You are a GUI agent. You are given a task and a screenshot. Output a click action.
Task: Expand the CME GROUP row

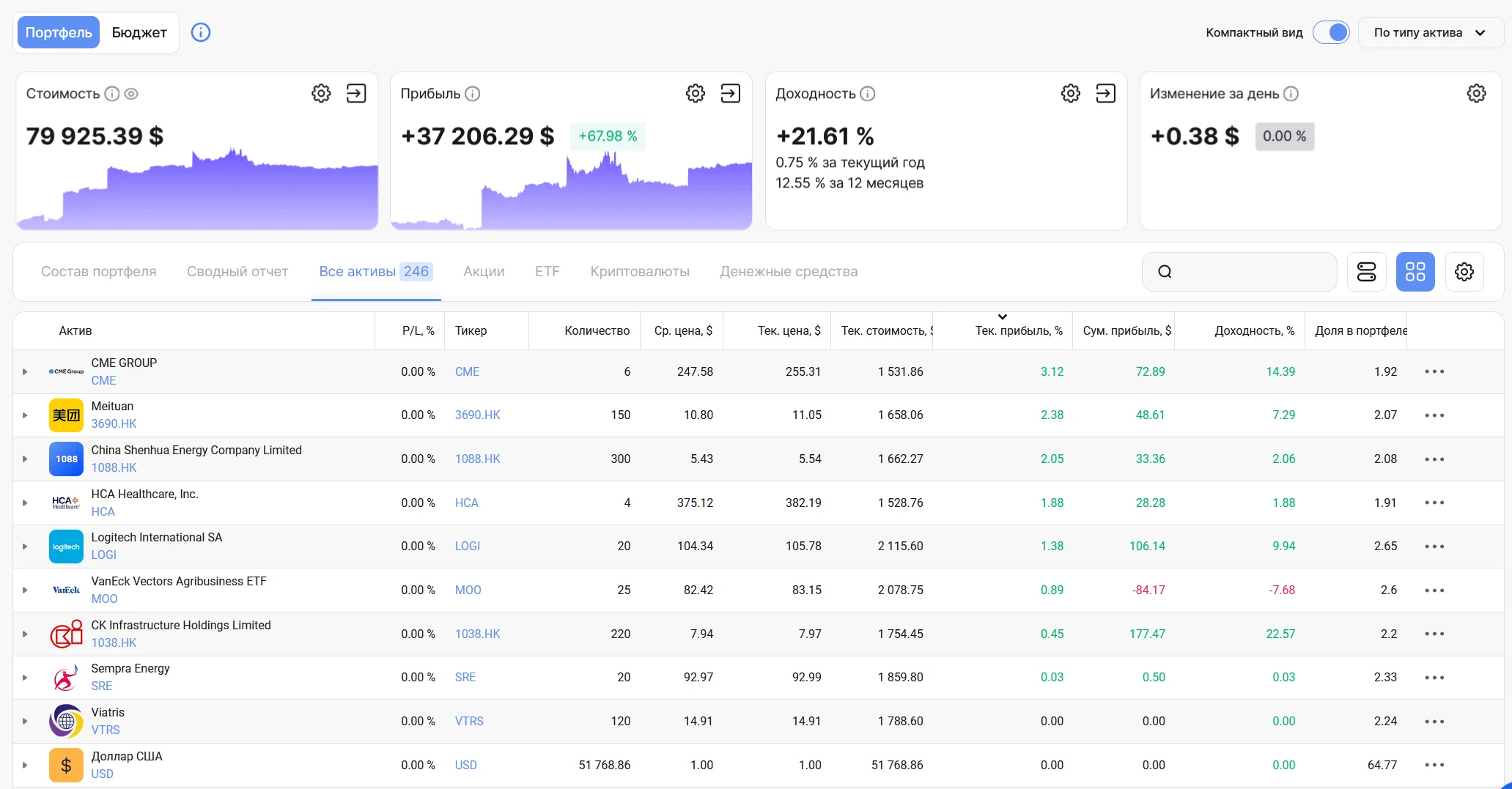(25, 371)
